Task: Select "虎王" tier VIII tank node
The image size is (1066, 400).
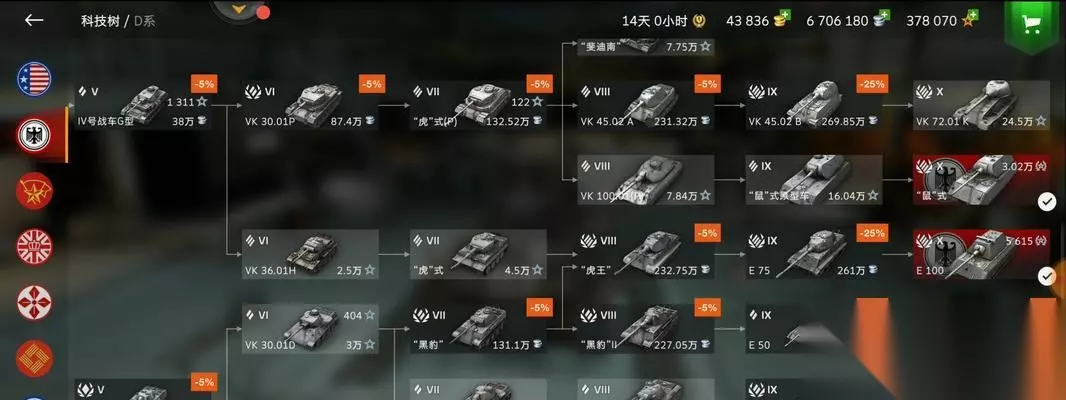Action: click(x=646, y=254)
